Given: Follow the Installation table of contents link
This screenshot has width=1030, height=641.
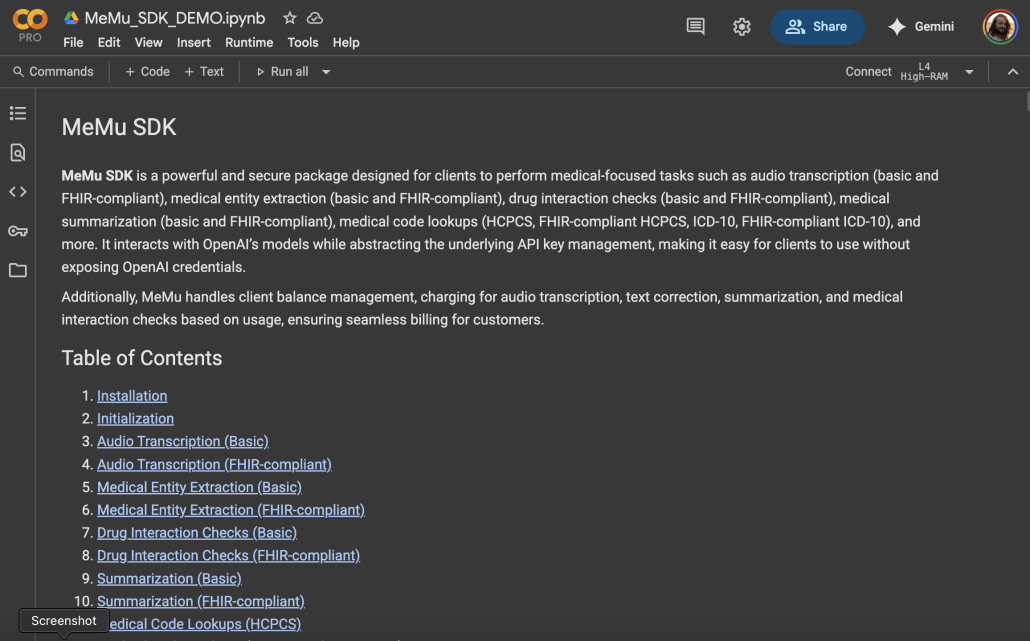Looking at the screenshot, I should click(132, 396).
